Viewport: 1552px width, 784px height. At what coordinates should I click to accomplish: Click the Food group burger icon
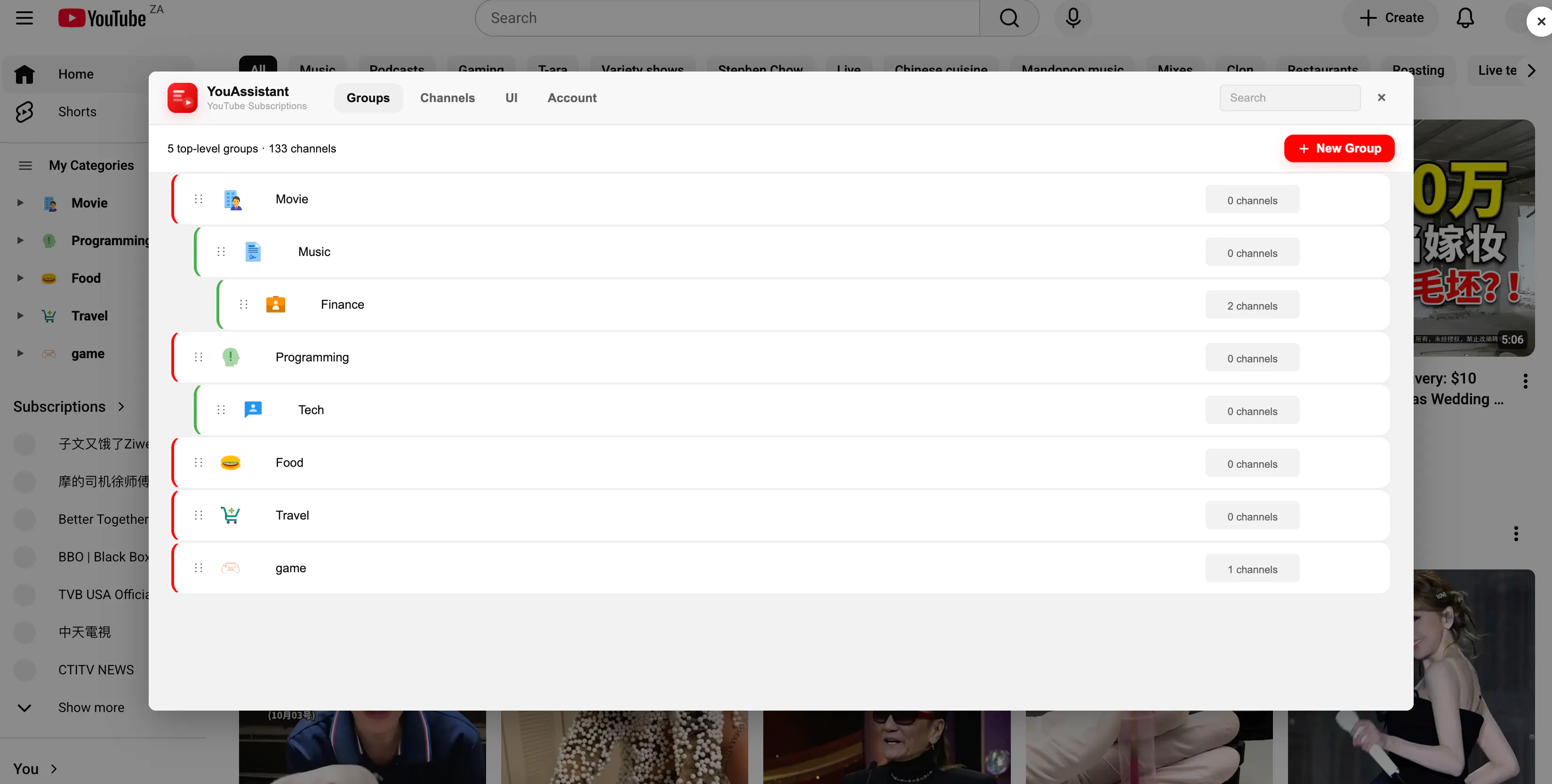point(231,463)
